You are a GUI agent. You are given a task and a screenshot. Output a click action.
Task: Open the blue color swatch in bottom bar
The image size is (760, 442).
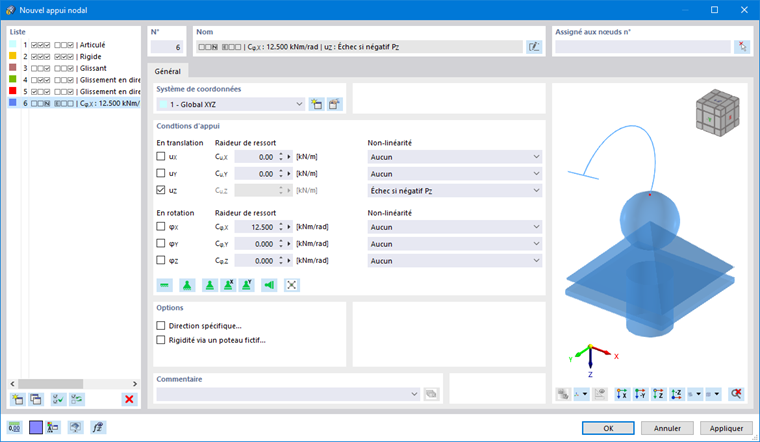click(36, 427)
